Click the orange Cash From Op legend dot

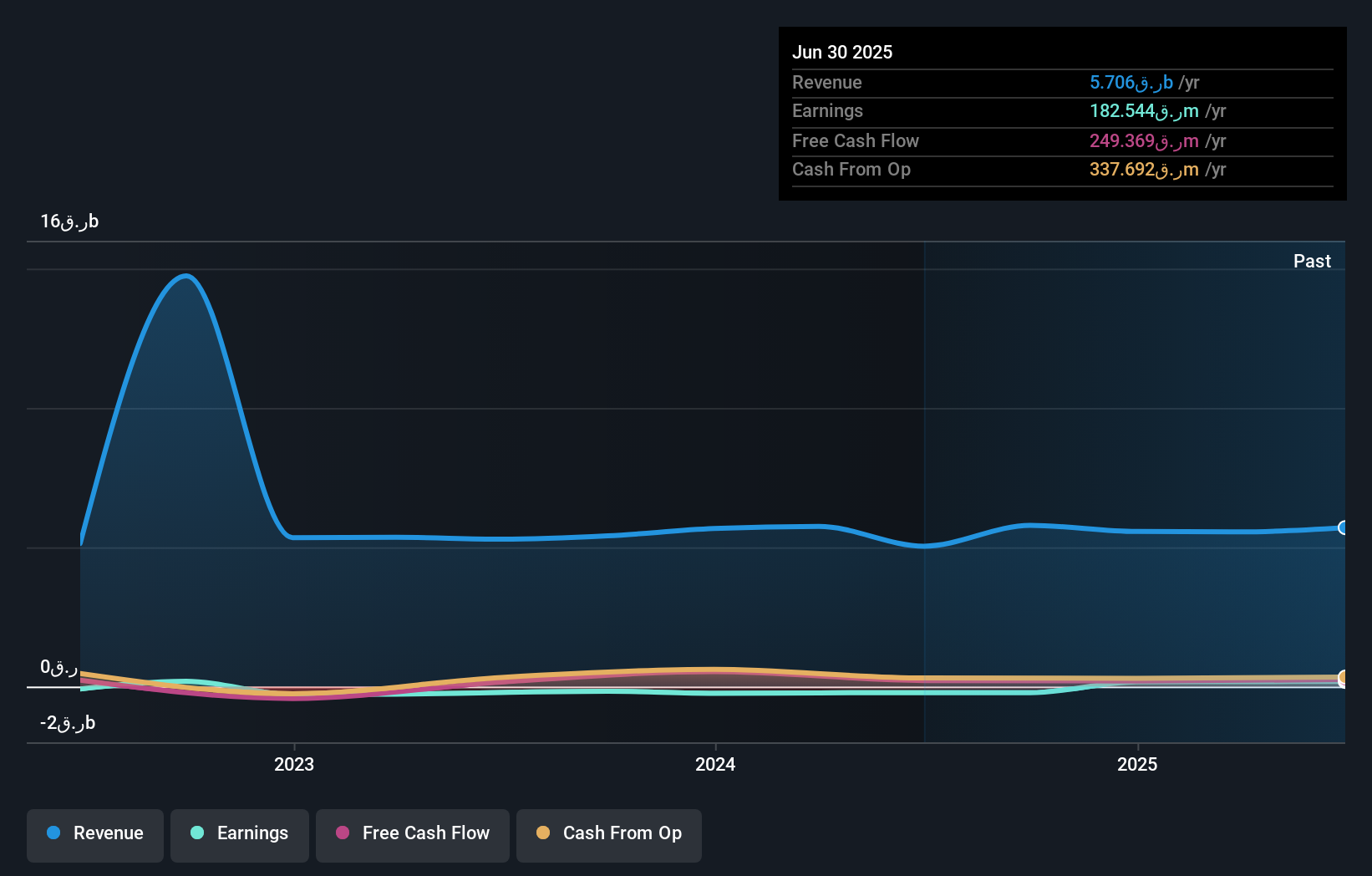(x=543, y=833)
